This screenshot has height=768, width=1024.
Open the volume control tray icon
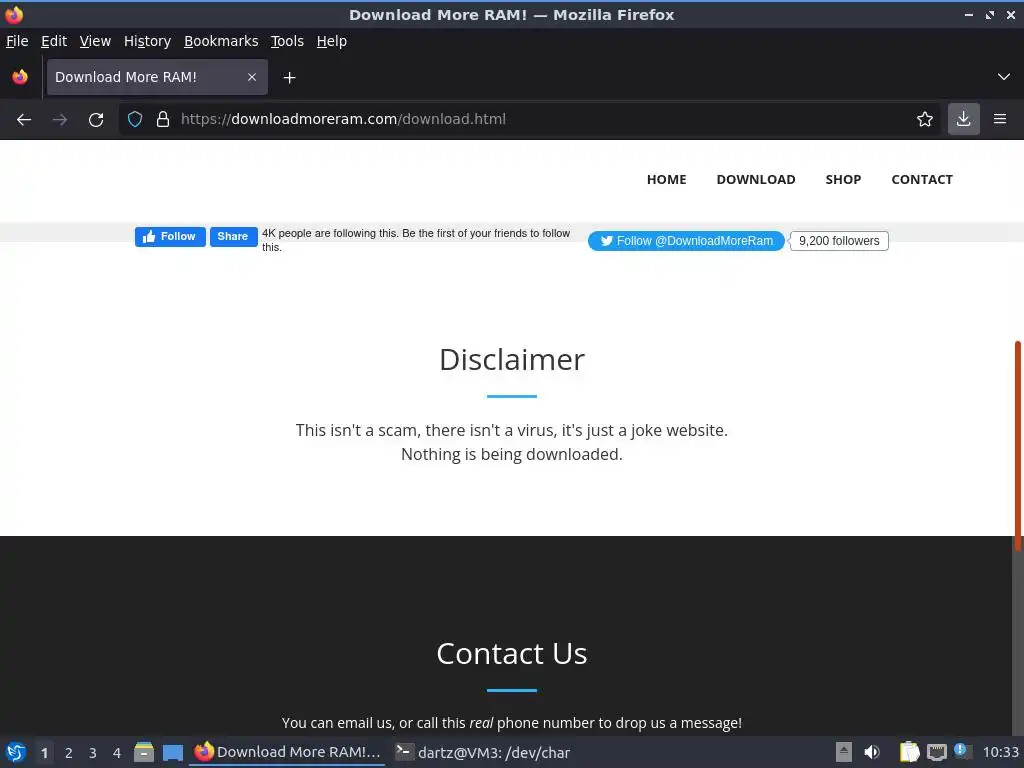click(872, 752)
